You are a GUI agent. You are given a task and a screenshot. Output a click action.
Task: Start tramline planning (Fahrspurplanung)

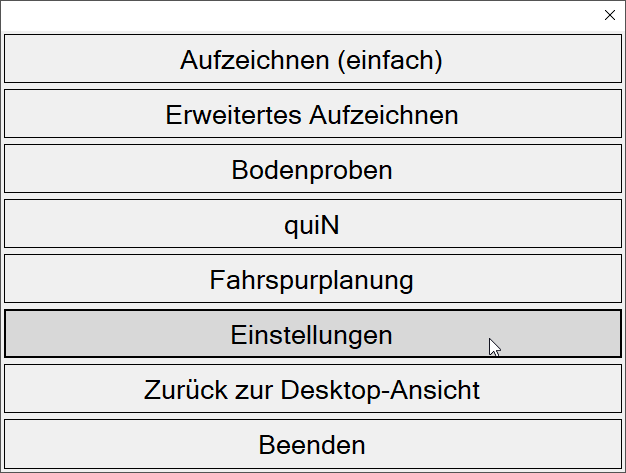point(312,280)
